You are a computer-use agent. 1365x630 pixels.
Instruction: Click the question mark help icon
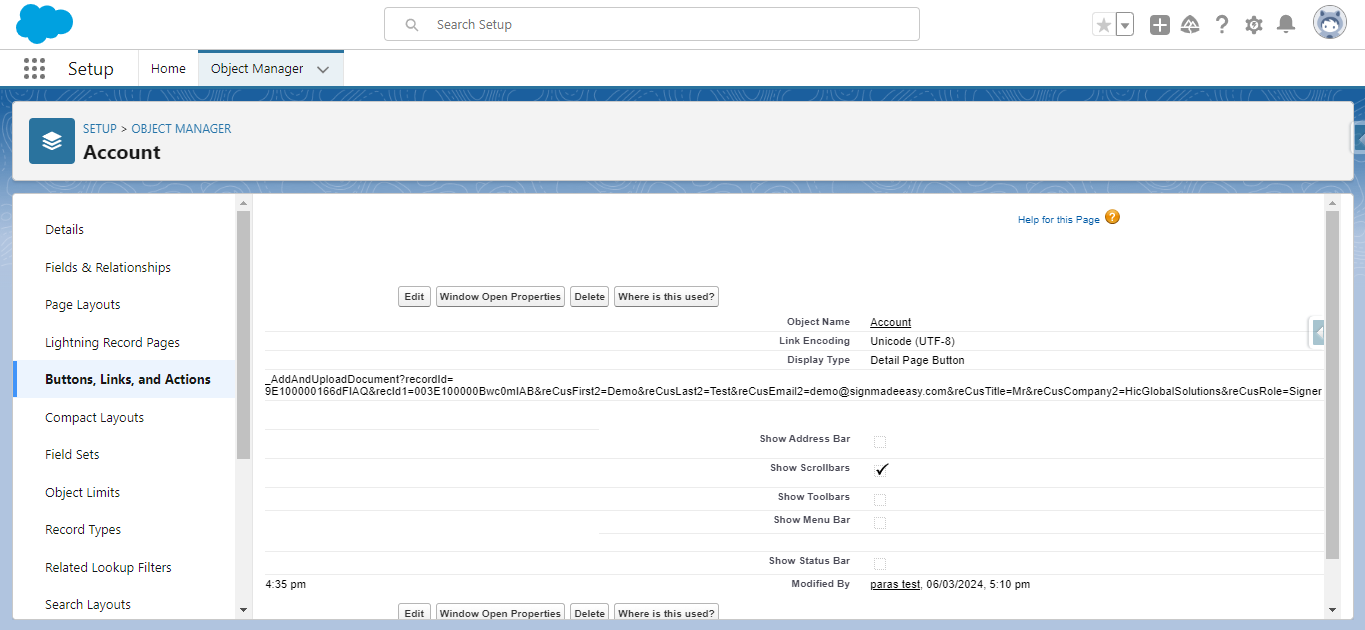tap(1222, 25)
